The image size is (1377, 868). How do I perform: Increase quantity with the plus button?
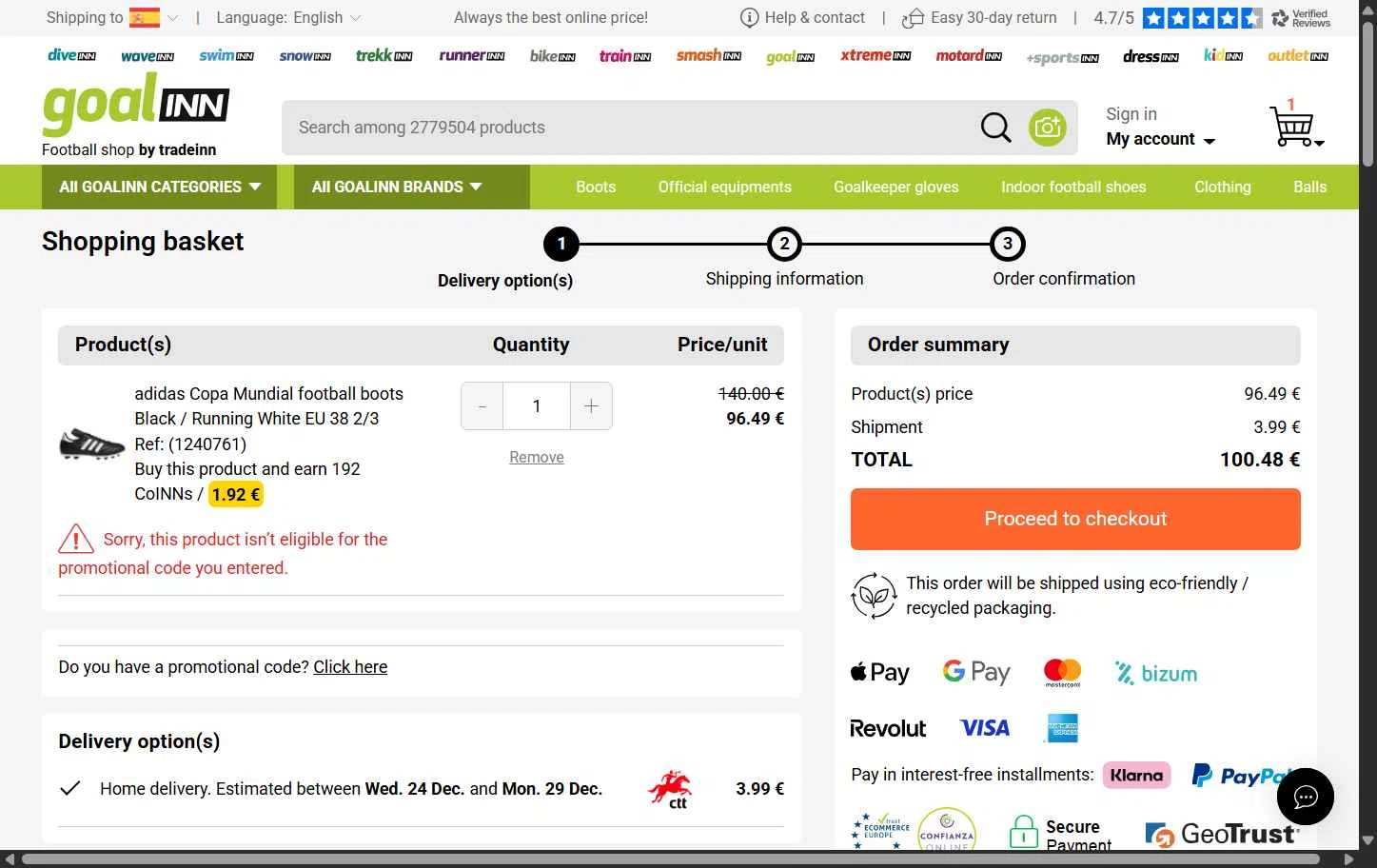(x=591, y=406)
